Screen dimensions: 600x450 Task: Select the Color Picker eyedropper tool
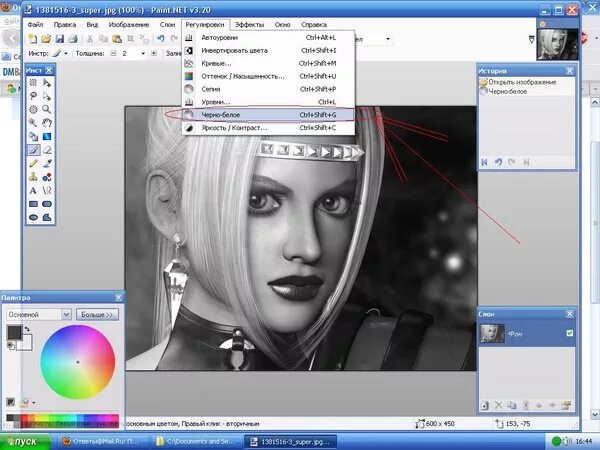pyautogui.click(x=47, y=163)
